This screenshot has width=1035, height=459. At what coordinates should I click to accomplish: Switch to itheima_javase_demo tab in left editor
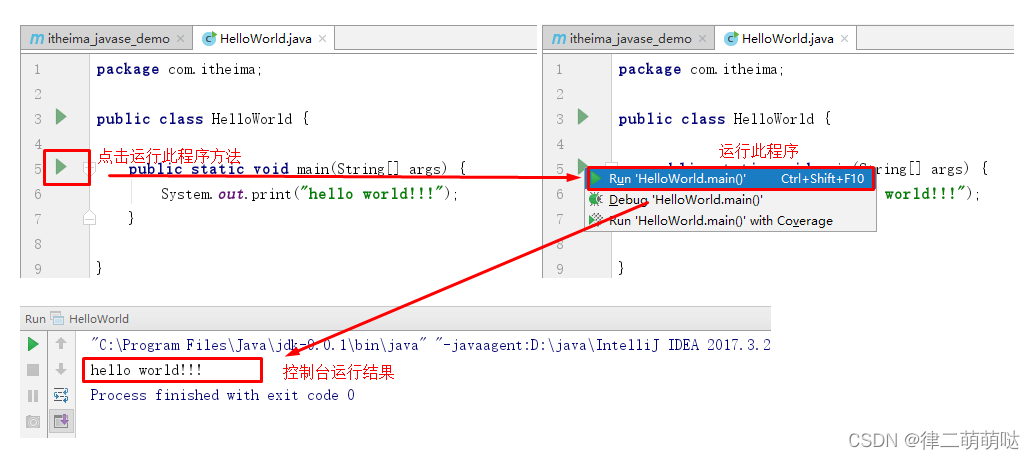pyautogui.click(x=106, y=38)
